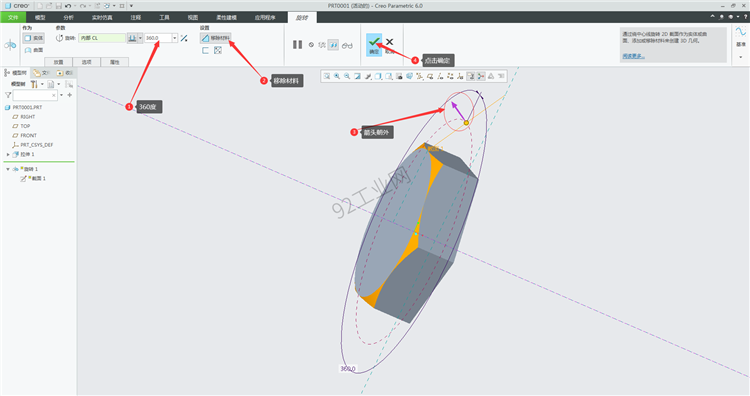Toggle the 移除材料 remove material option
Viewport: 750px width, 396px height.
216,38
